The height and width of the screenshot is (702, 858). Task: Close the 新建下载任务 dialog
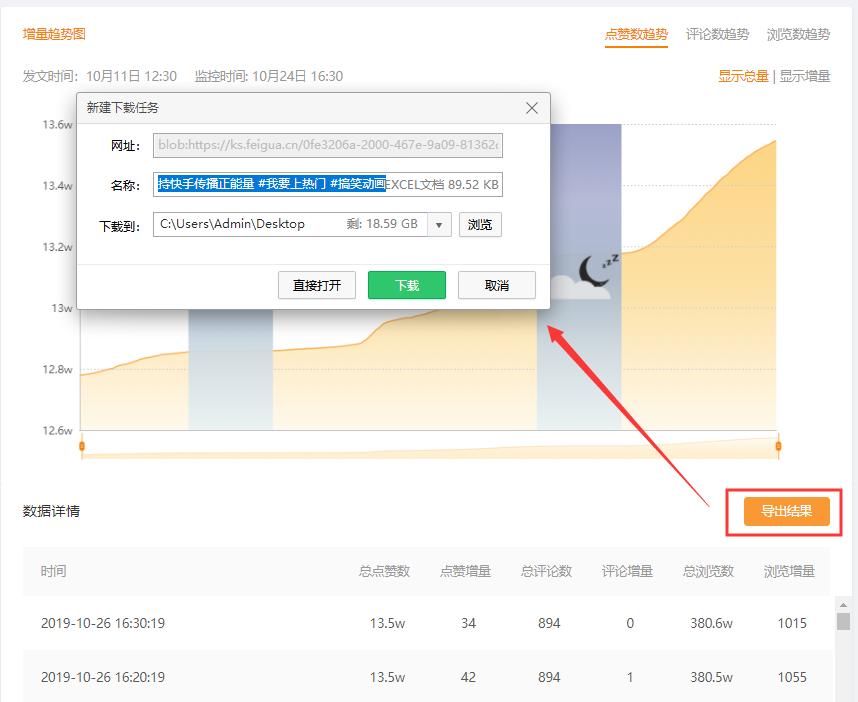pyautogui.click(x=531, y=108)
